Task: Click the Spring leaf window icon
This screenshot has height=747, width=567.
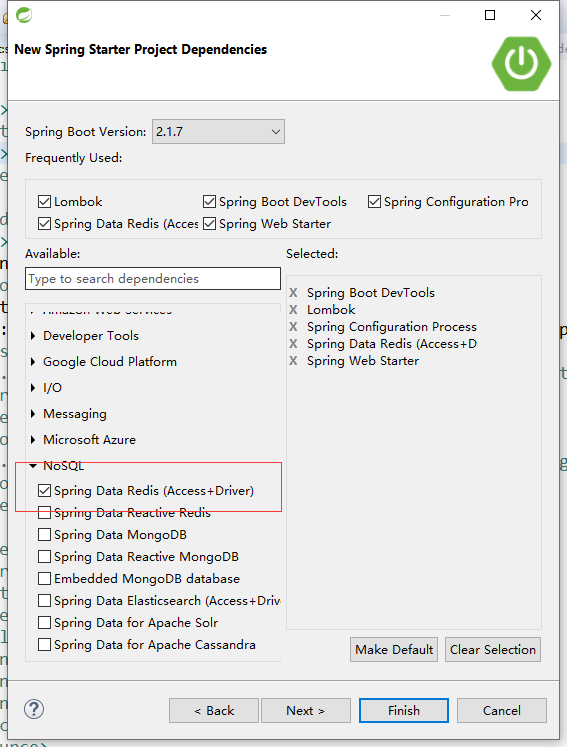Action: tap(24, 15)
